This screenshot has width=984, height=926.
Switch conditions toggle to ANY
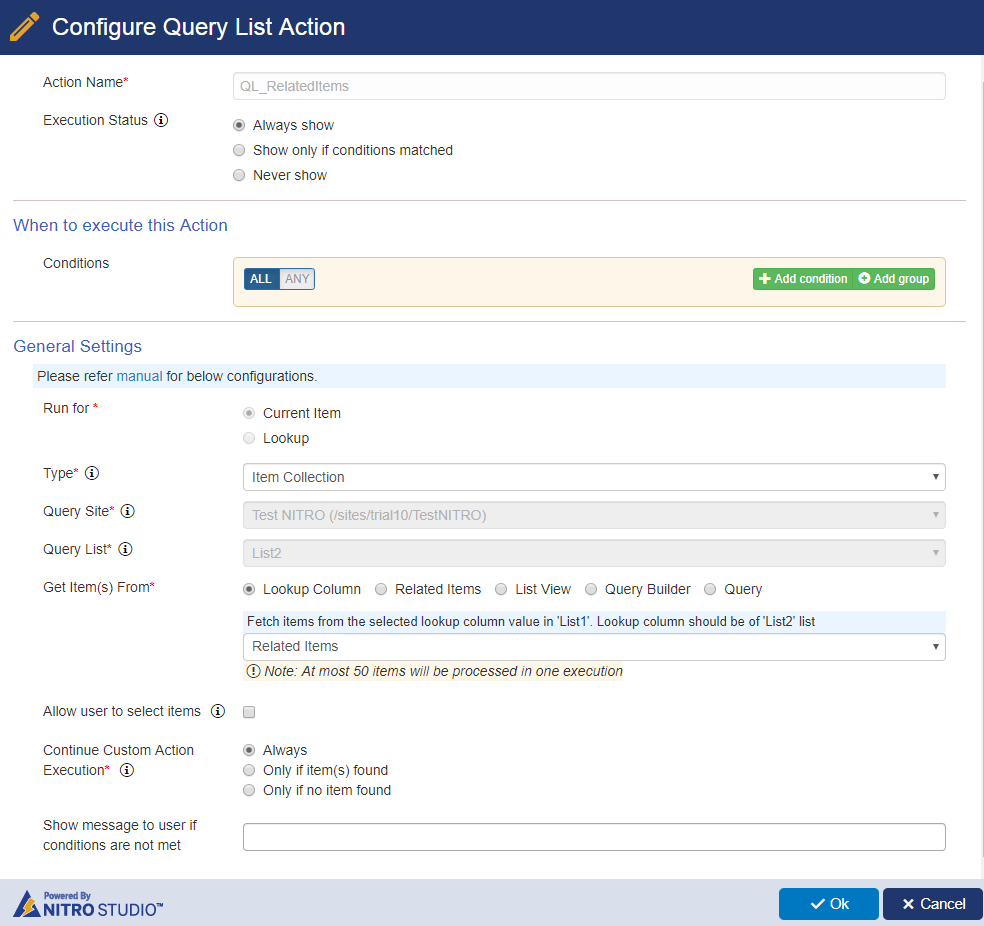tap(297, 279)
